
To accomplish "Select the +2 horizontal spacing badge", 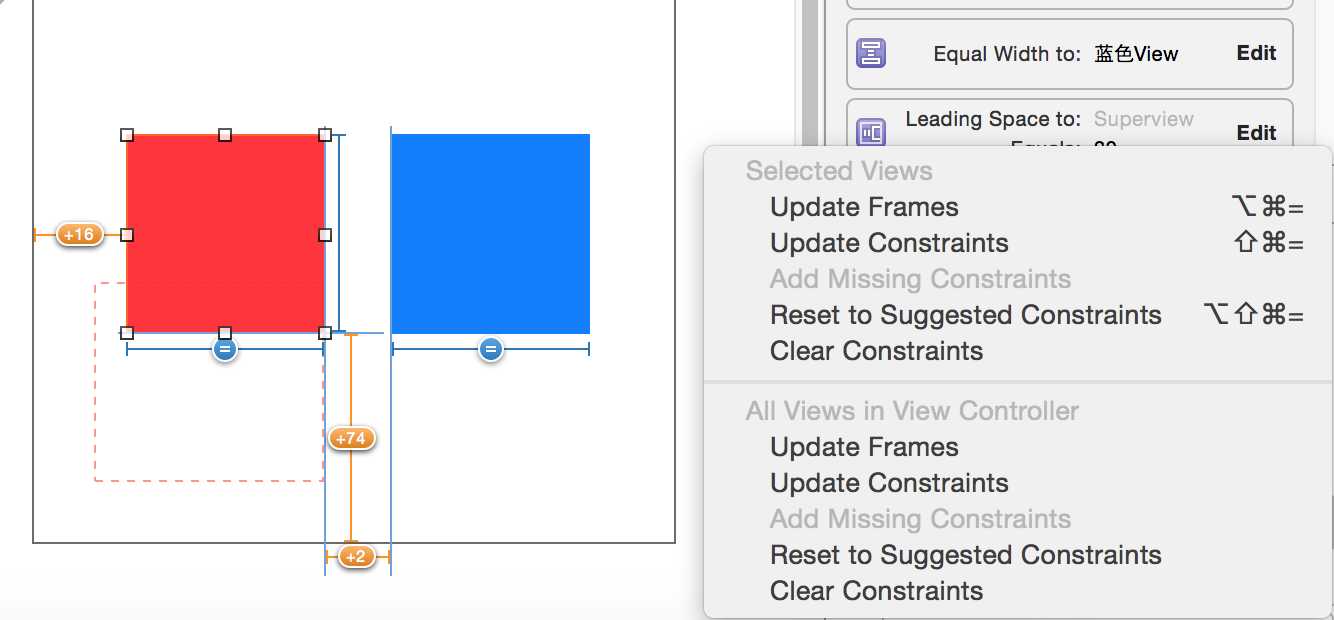I will coord(357,556).
